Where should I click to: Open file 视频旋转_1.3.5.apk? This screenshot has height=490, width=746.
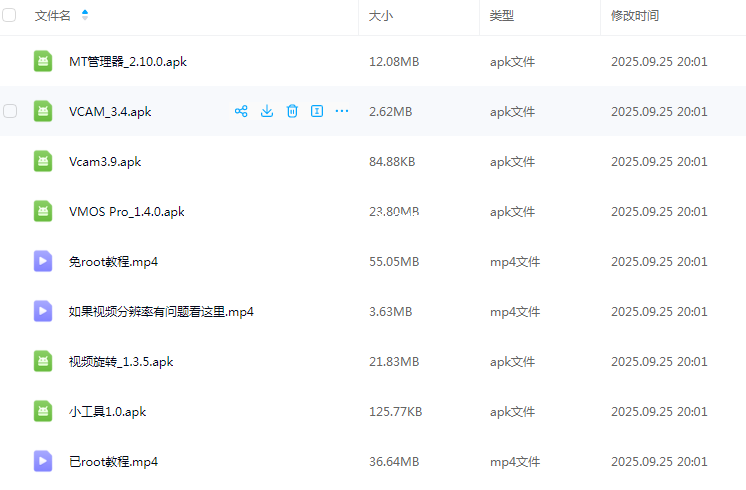[x=121, y=362]
